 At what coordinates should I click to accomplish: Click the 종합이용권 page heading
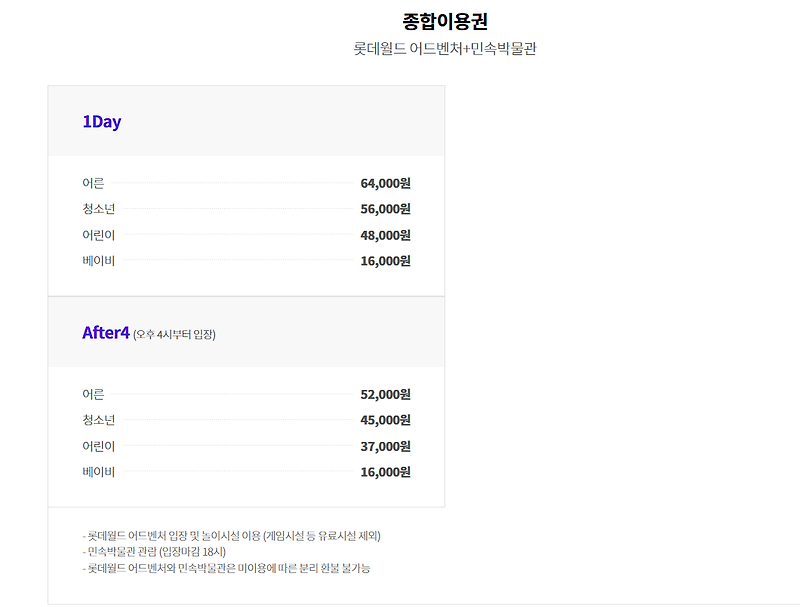click(445, 21)
